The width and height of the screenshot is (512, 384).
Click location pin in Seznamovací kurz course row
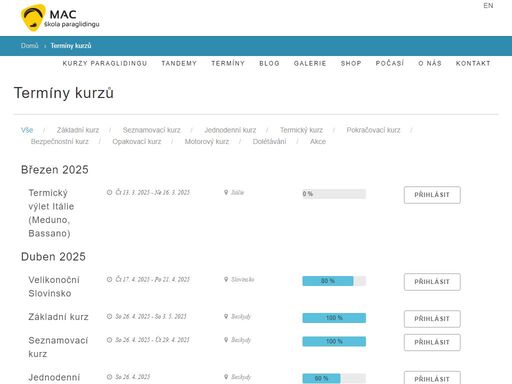coord(226,340)
